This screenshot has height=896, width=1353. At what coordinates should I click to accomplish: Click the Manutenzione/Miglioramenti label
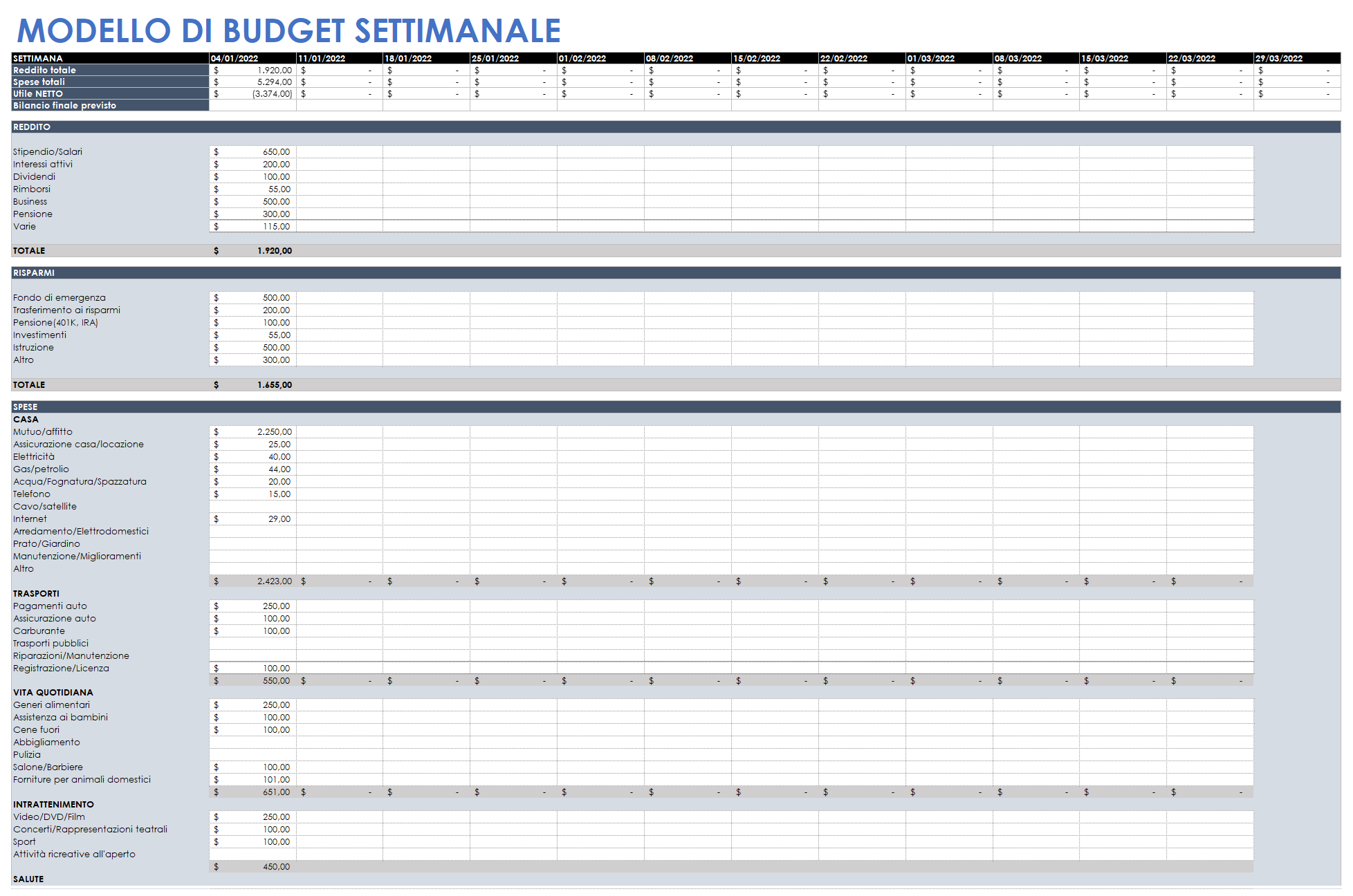tap(77, 557)
